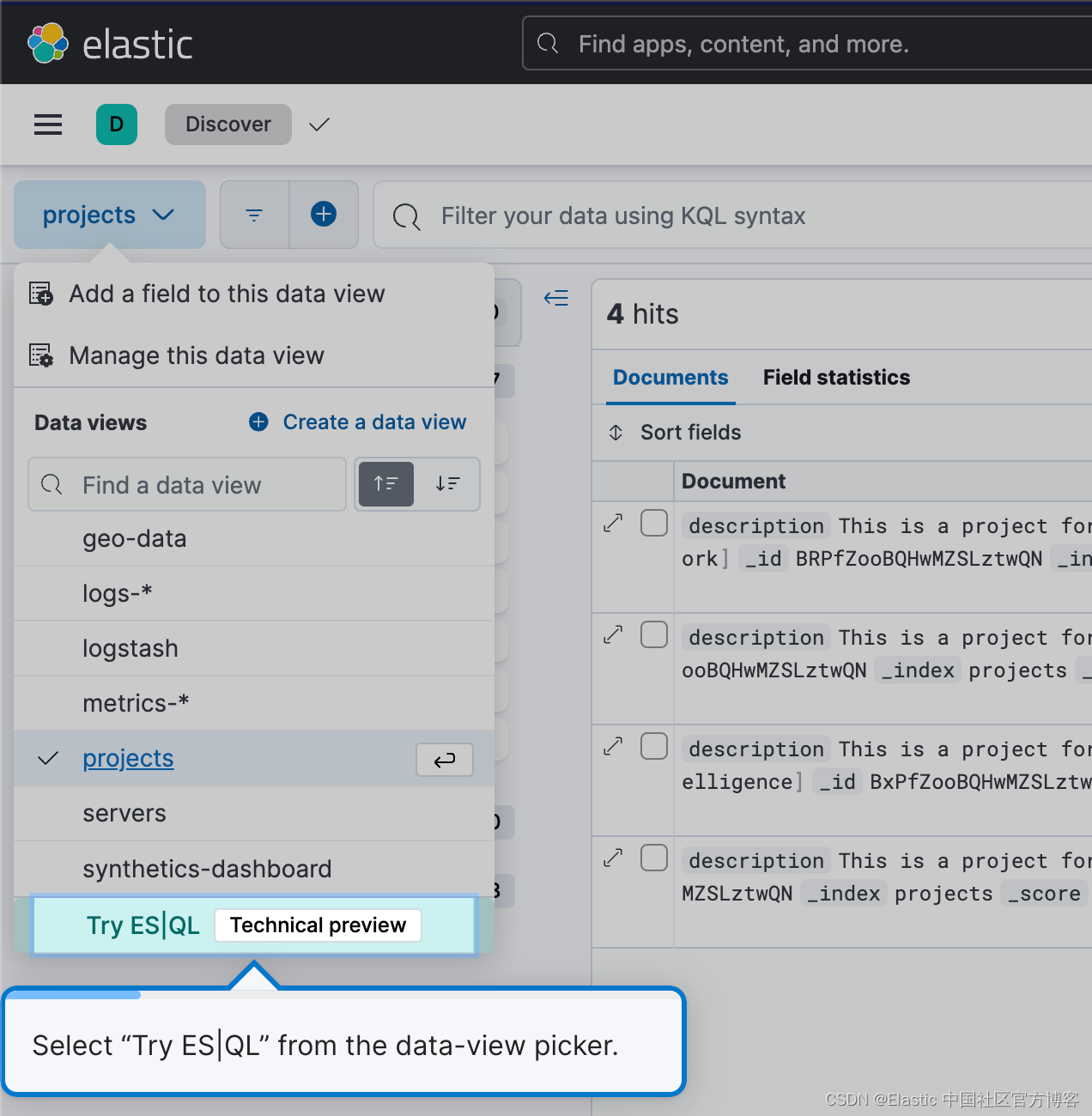The image size is (1092, 1116).
Task: Open the projects data view picker dropdown
Action: pos(109,215)
